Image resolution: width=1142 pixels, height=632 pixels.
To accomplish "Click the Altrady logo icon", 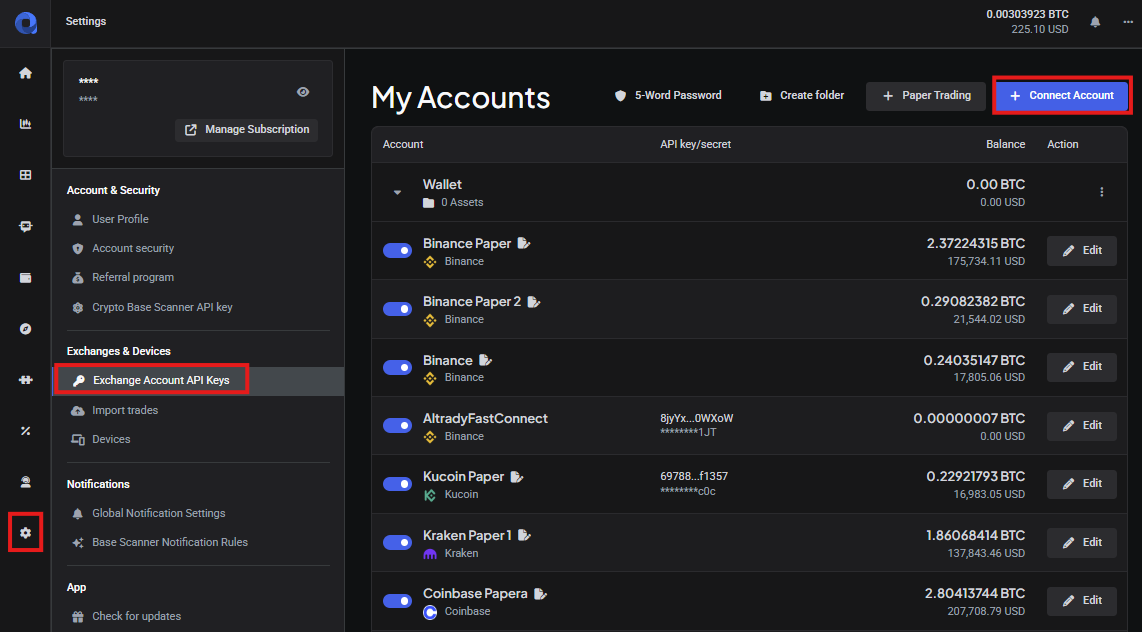I will tap(25, 23).
